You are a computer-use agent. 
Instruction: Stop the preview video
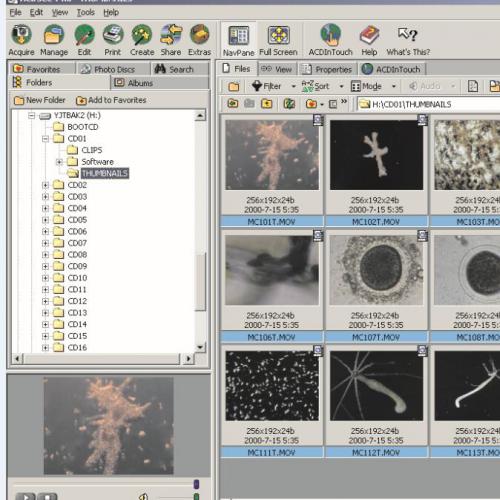(47, 497)
